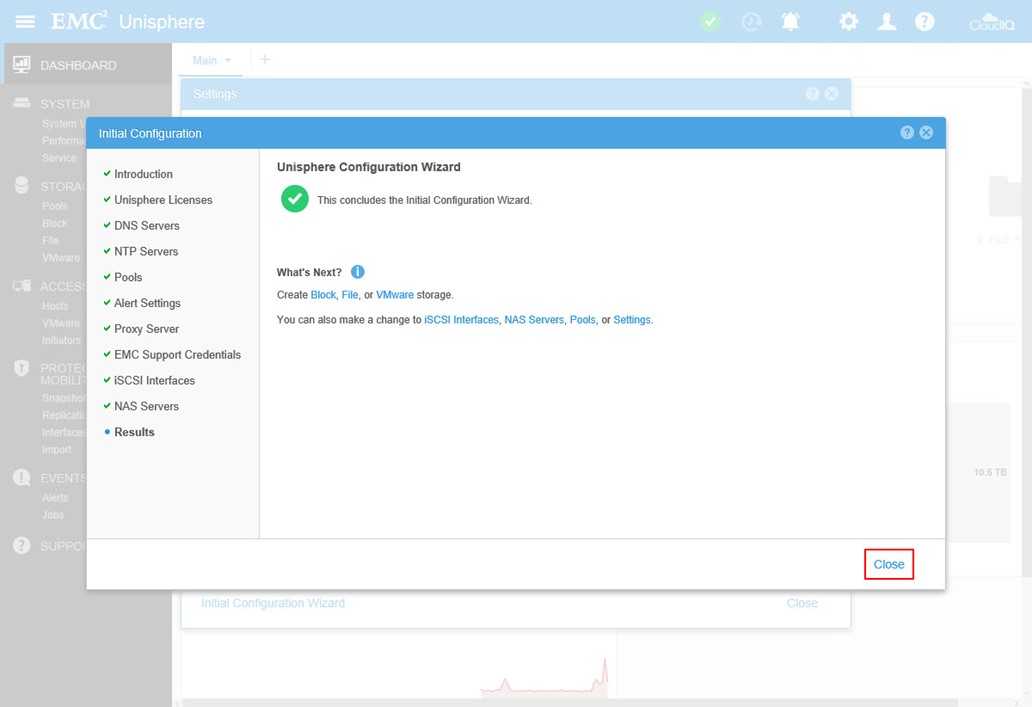Screen dimensions: 1032x707
Task: Open Block under Storage in sidebar
Action: (x=55, y=223)
